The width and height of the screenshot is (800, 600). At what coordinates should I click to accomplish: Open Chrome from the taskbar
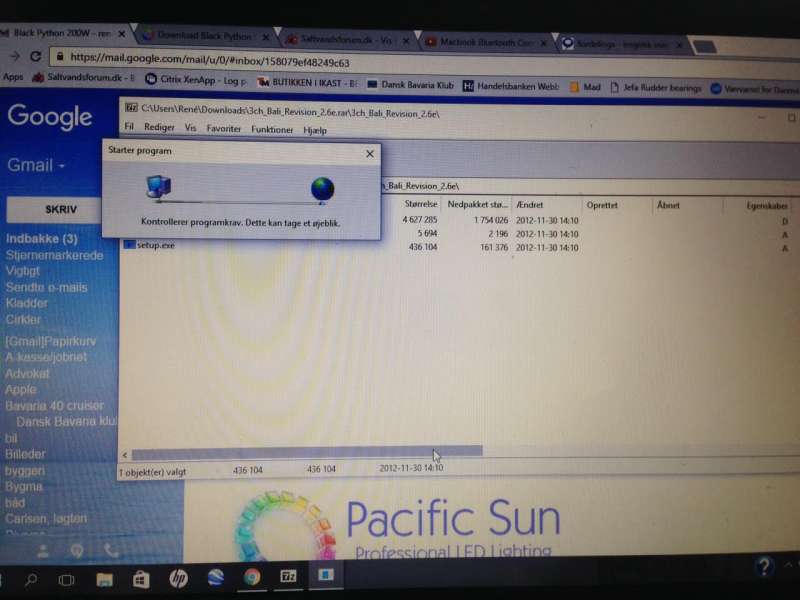[252, 577]
